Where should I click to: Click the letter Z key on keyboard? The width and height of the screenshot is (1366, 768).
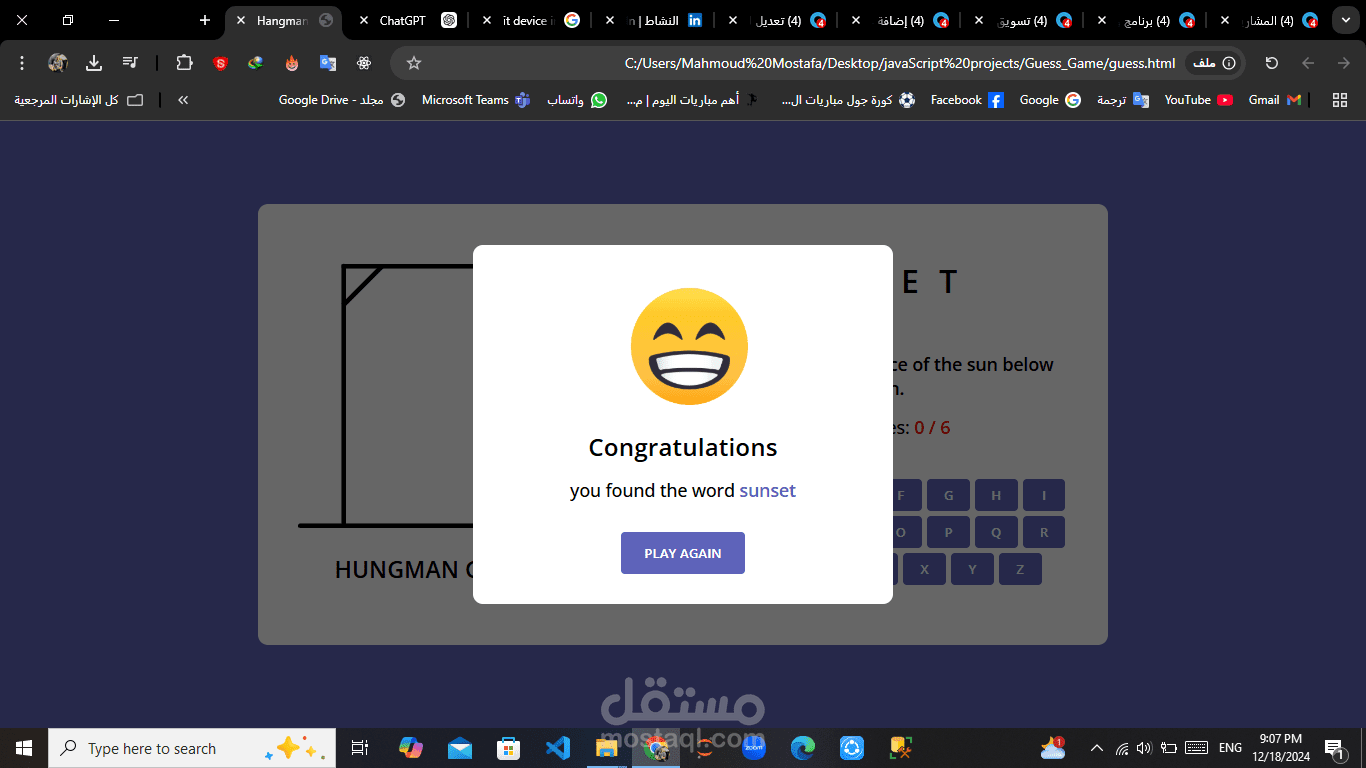point(1020,569)
